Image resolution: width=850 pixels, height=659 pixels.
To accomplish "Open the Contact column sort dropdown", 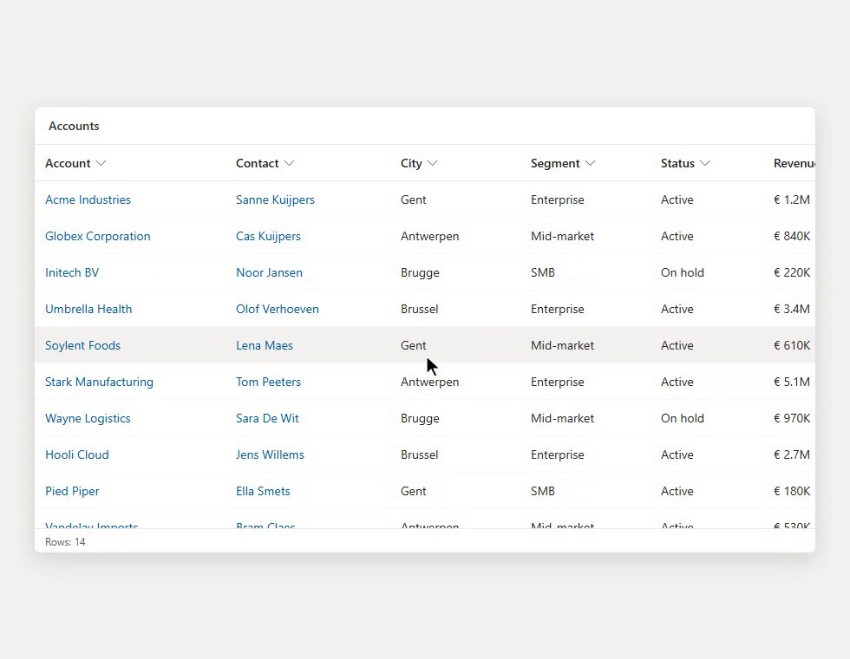I will click(x=289, y=163).
